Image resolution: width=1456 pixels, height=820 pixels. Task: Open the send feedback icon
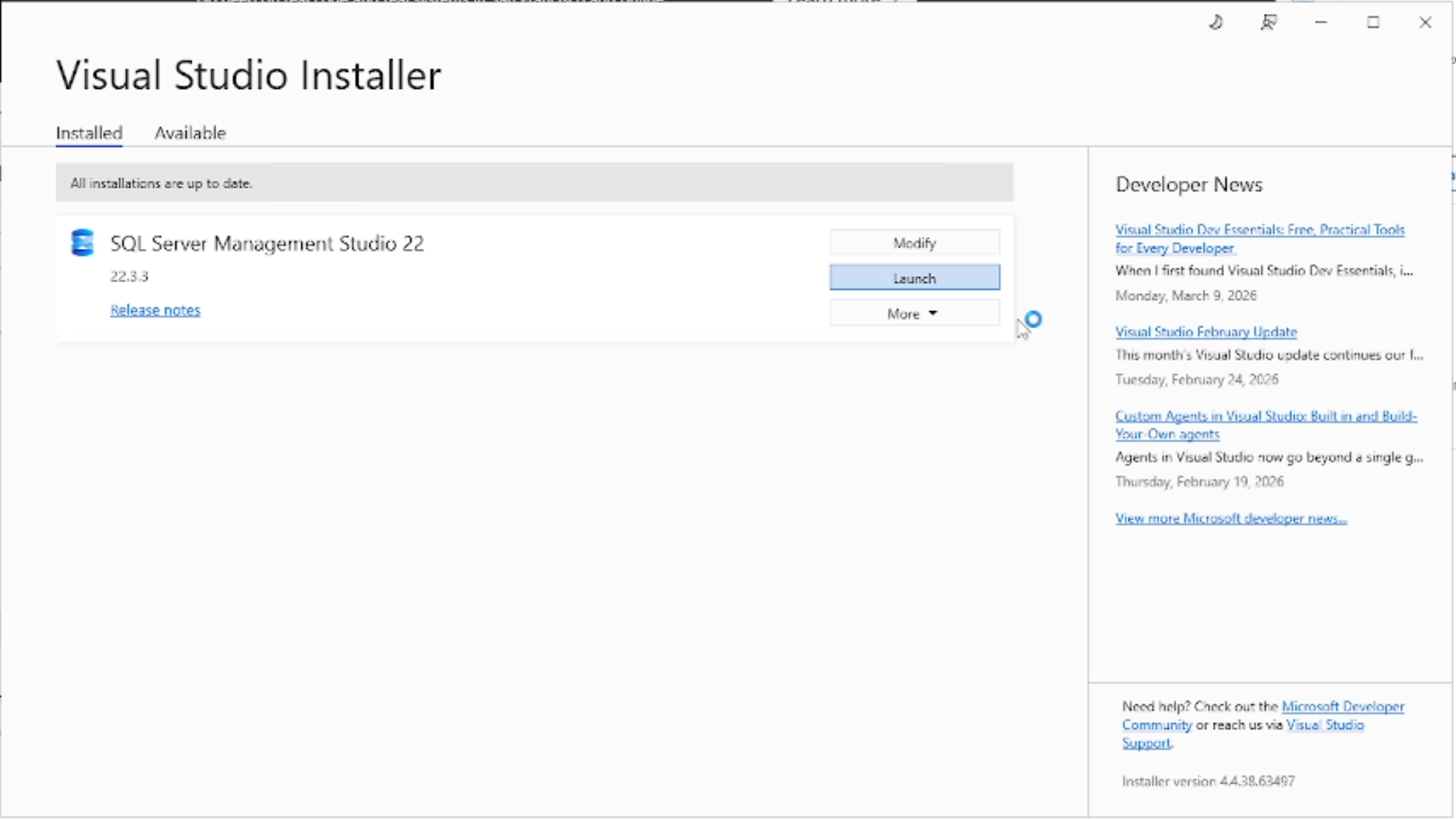[x=1269, y=22]
